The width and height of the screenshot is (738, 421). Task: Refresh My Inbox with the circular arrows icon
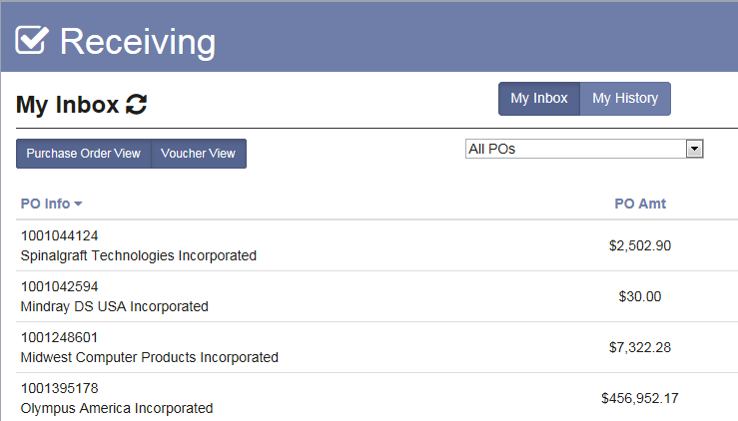tap(136, 104)
